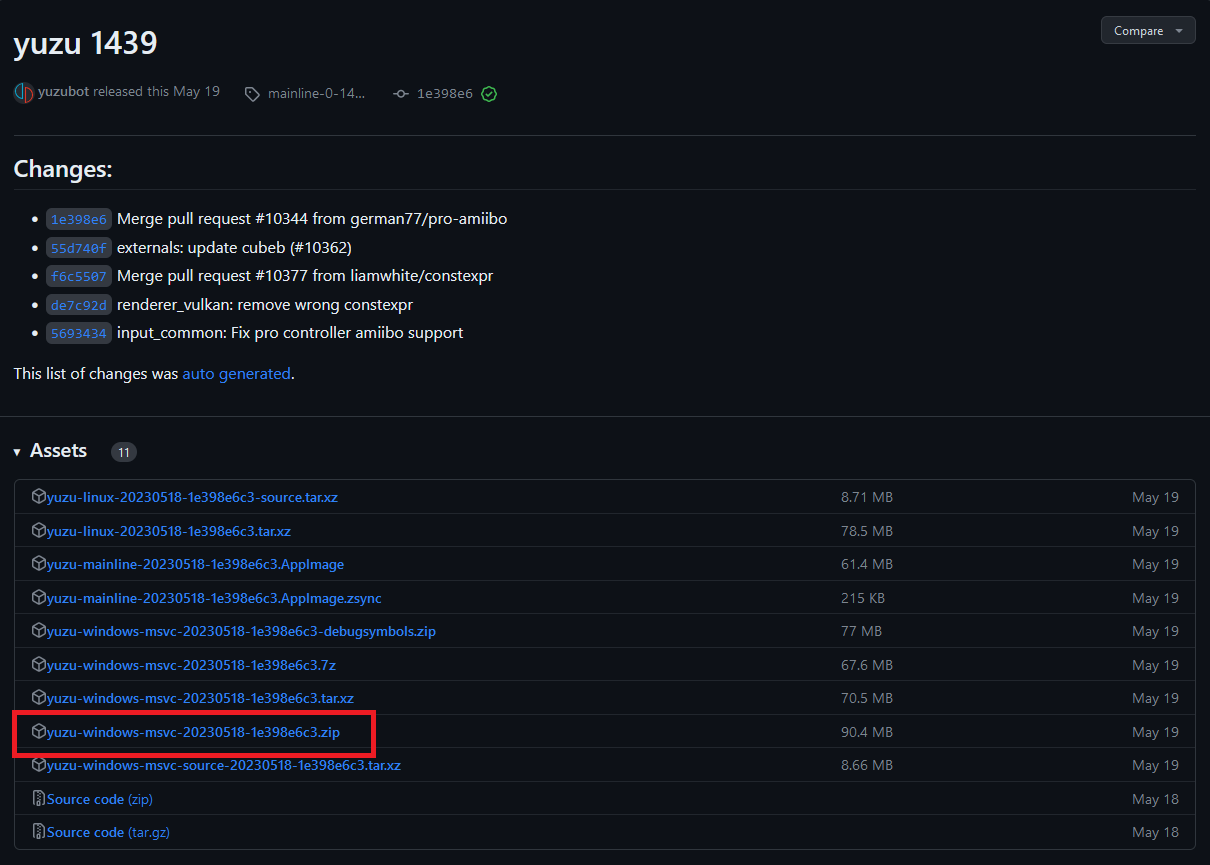The height and width of the screenshot is (865, 1210).
Task: Download the debugsymbols.zip file
Action: [241, 631]
